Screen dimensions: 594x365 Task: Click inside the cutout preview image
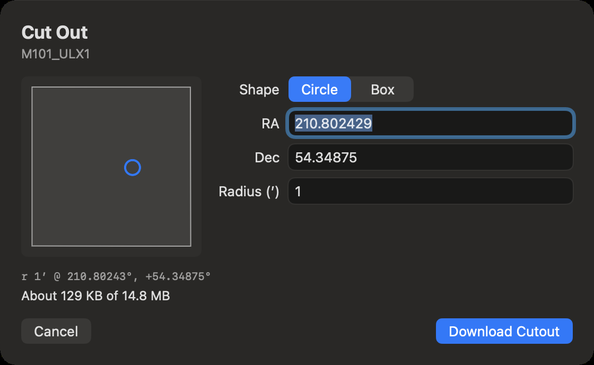(x=111, y=167)
